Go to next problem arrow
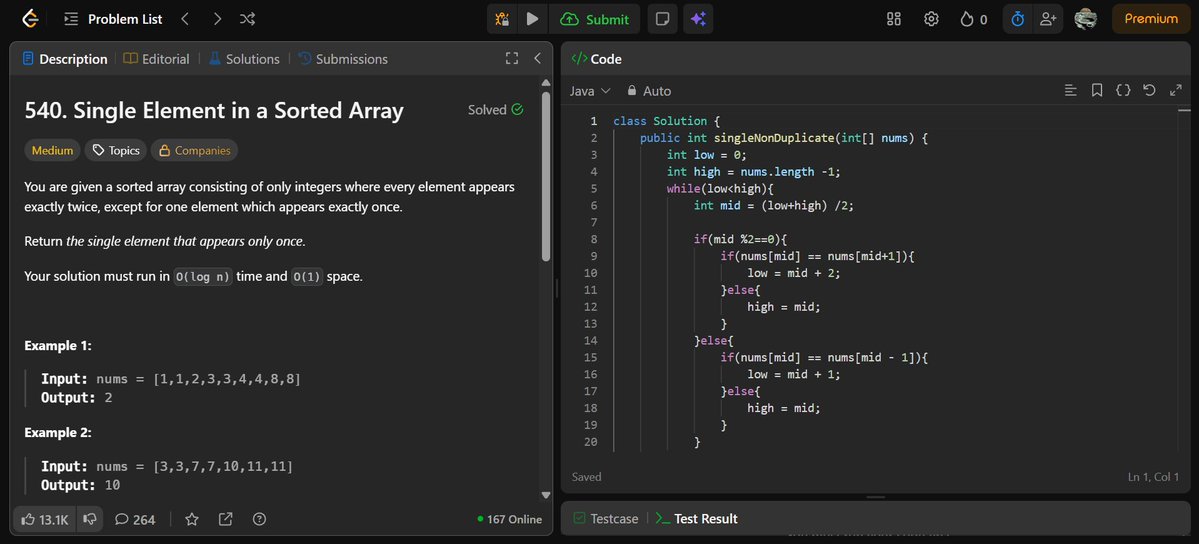1199x544 pixels. coord(217,19)
